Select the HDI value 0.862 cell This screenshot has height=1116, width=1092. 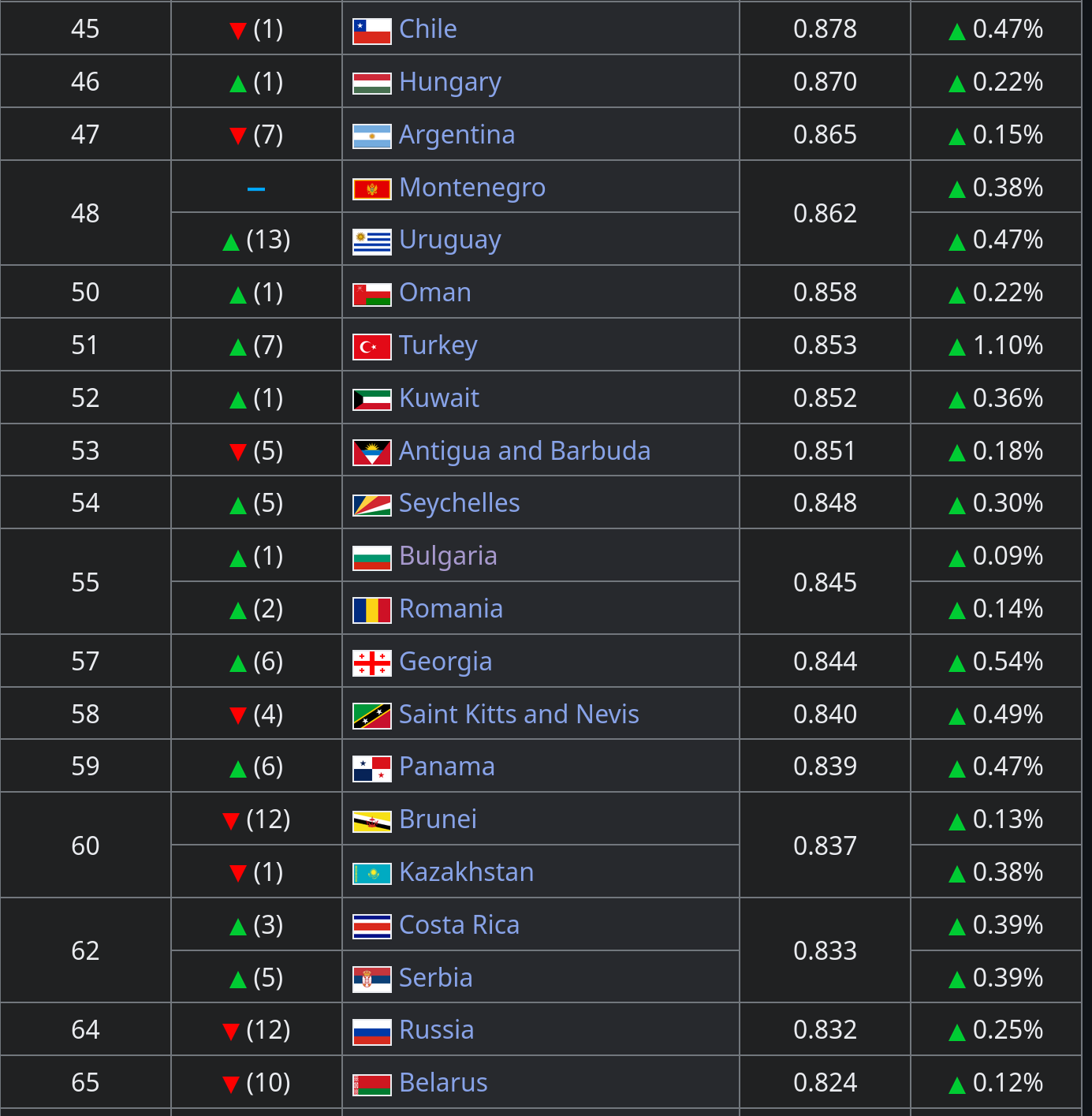[x=825, y=213]
